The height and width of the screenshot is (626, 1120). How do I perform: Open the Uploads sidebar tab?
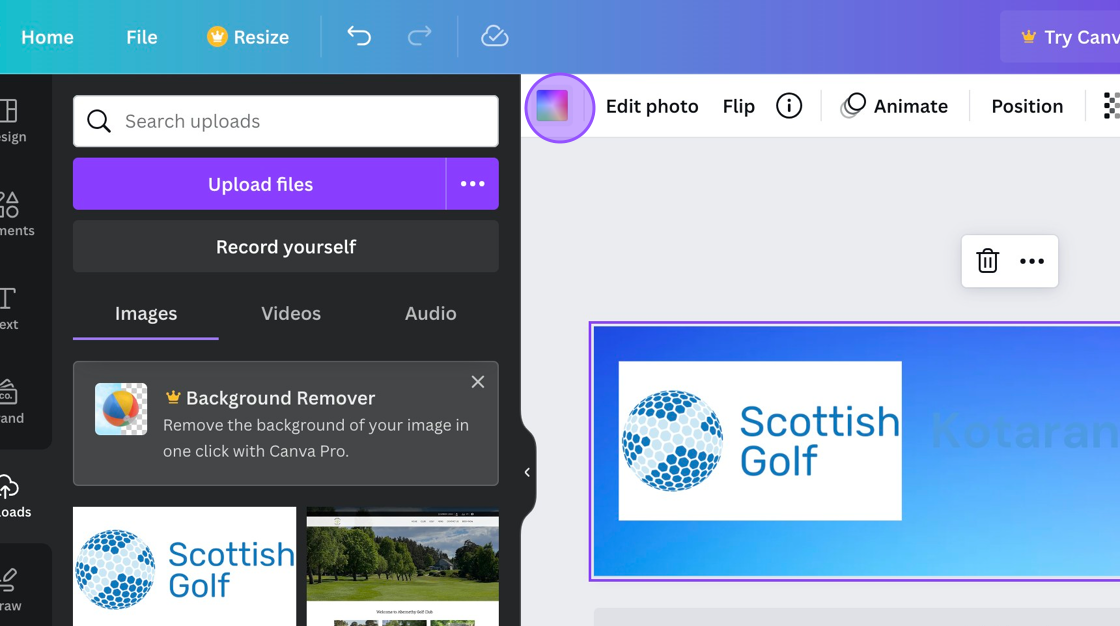(14, 495)
